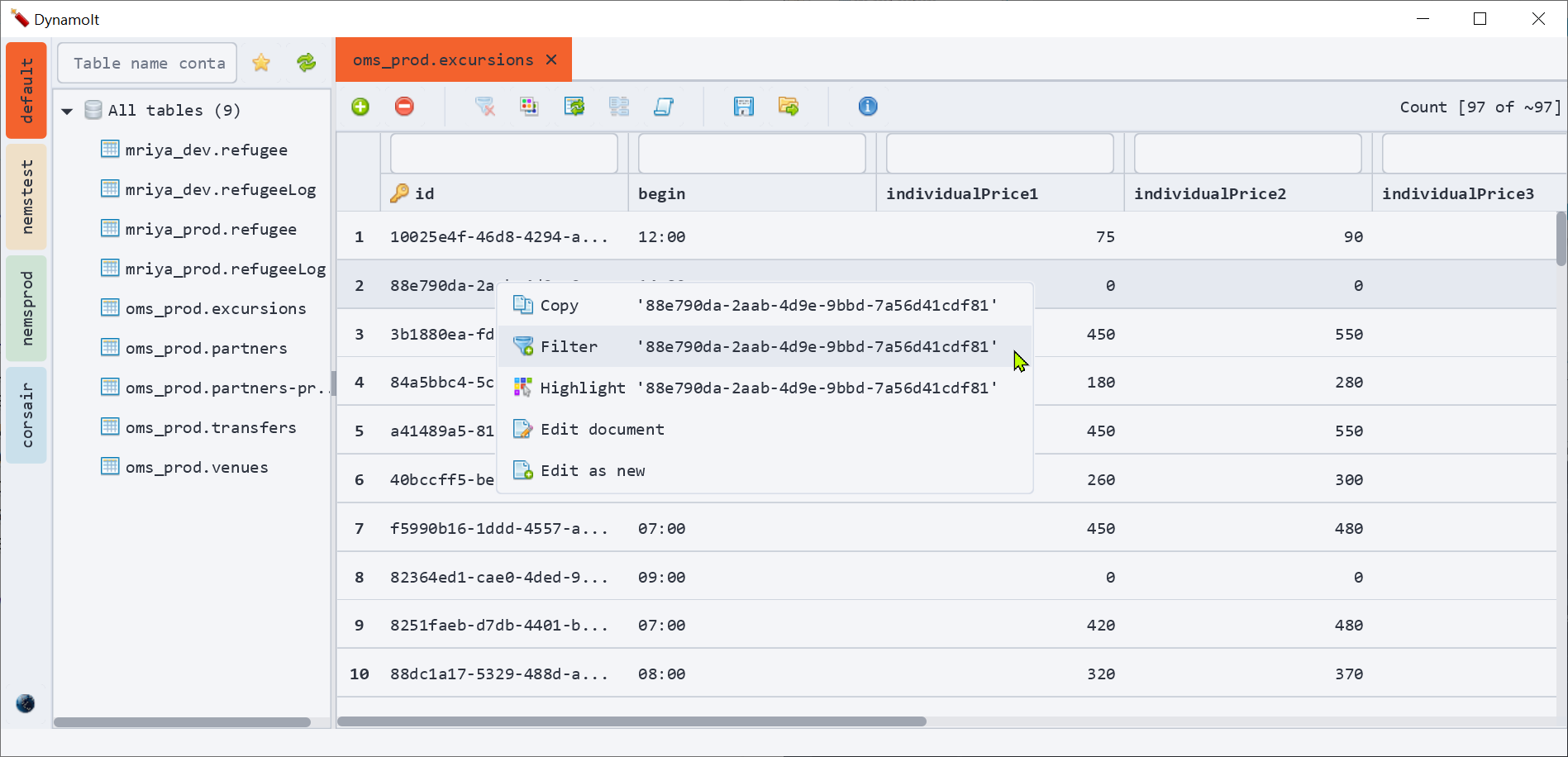Choose Filter from the context menu
Screen dimensions: 1568x757
[765, 346]
